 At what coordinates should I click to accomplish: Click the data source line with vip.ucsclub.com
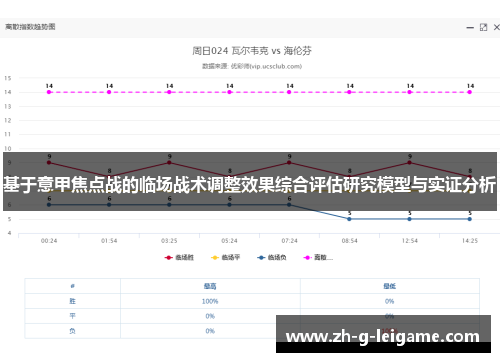[252, 66]
